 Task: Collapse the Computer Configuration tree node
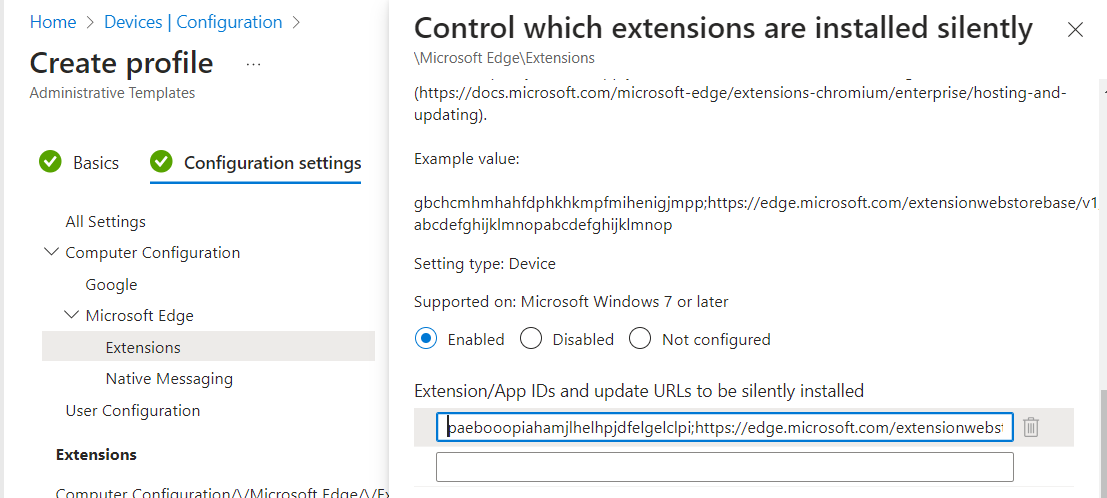(51, 252)
